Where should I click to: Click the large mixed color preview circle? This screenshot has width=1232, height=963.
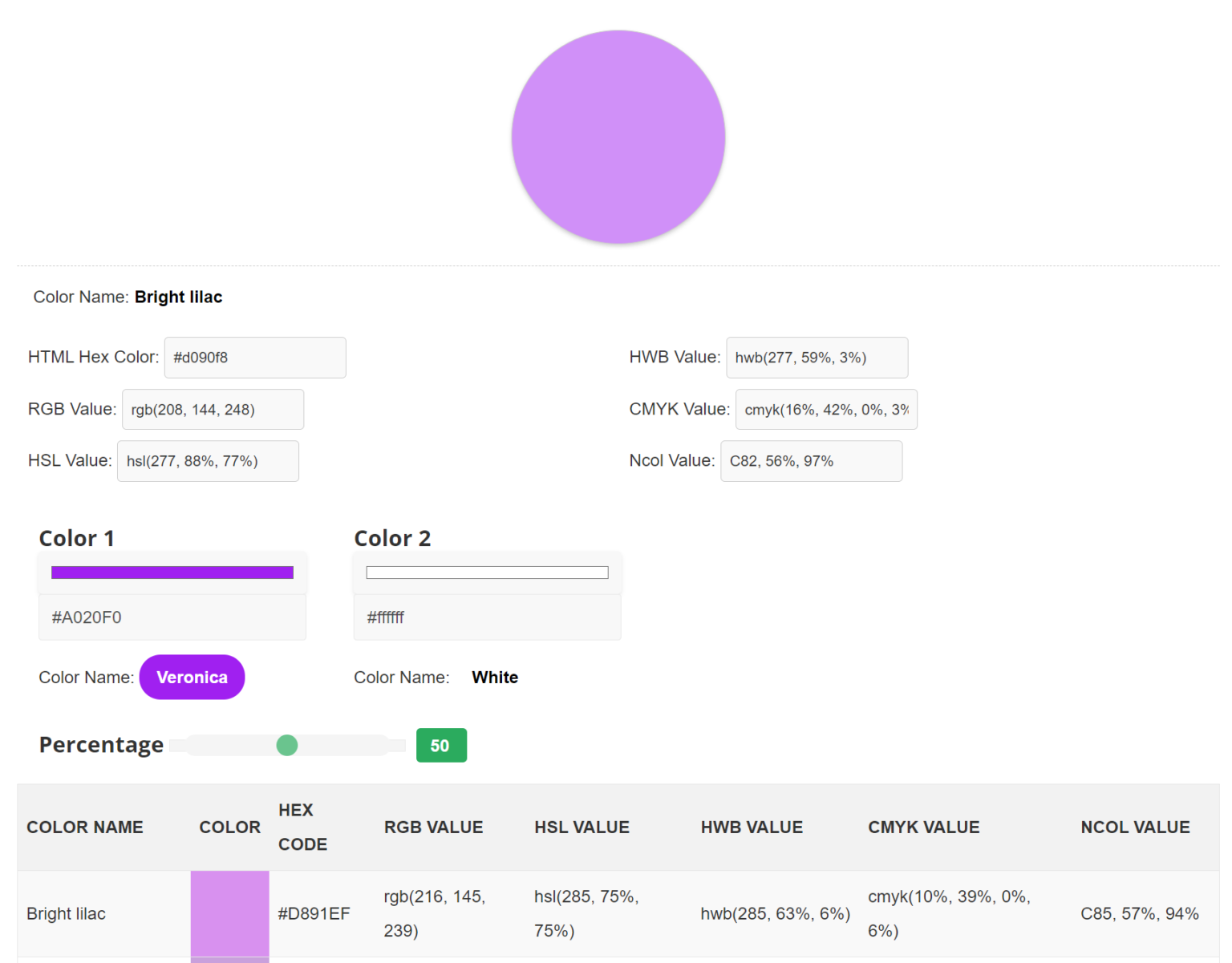[x=618, y=137]
